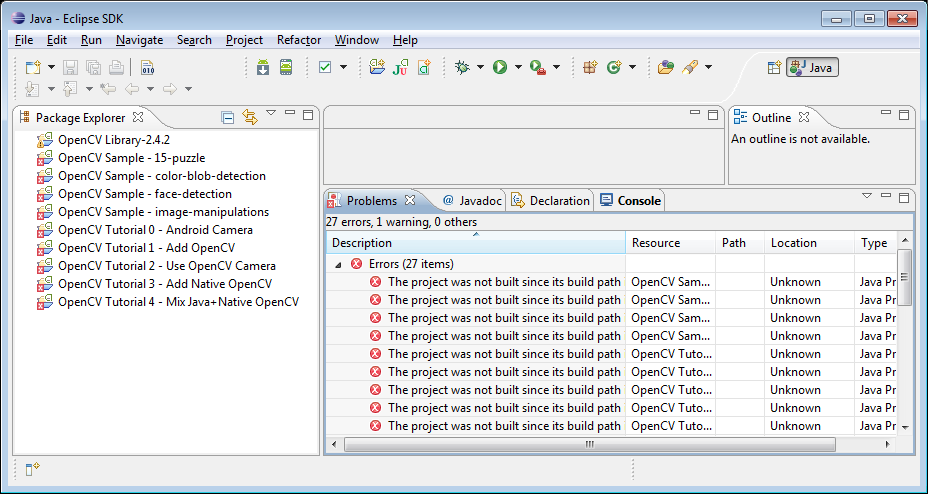Click the Debug bug icon

[462, 67]
